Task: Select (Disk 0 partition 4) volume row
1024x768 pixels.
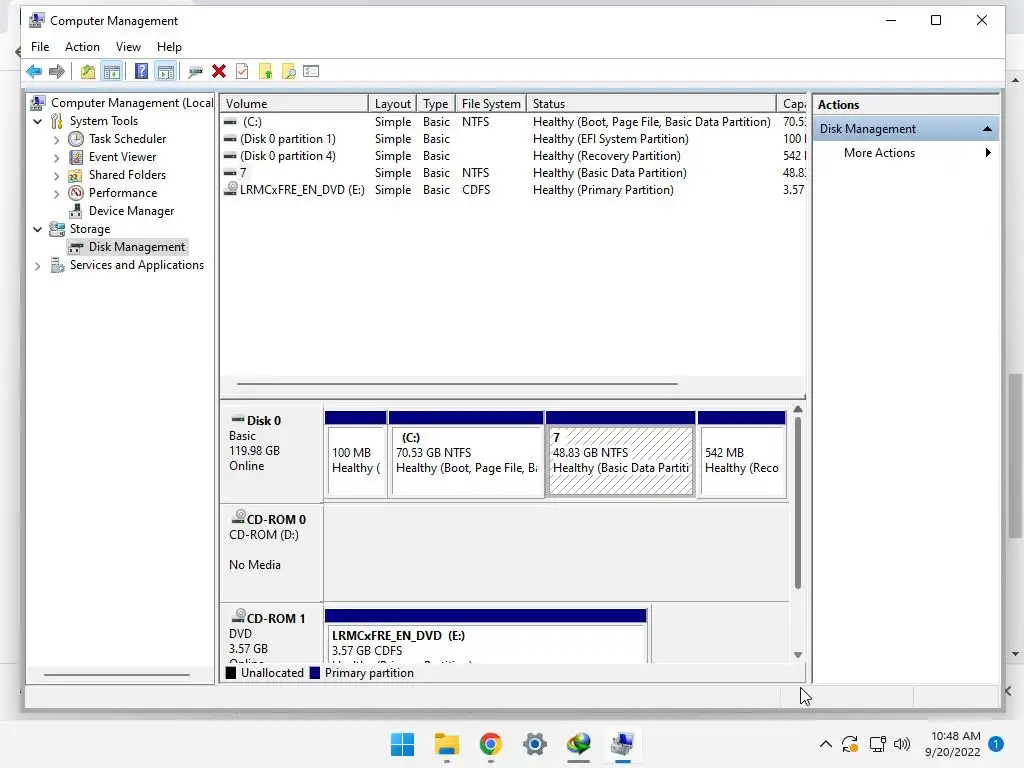Action: click(513, 156)
